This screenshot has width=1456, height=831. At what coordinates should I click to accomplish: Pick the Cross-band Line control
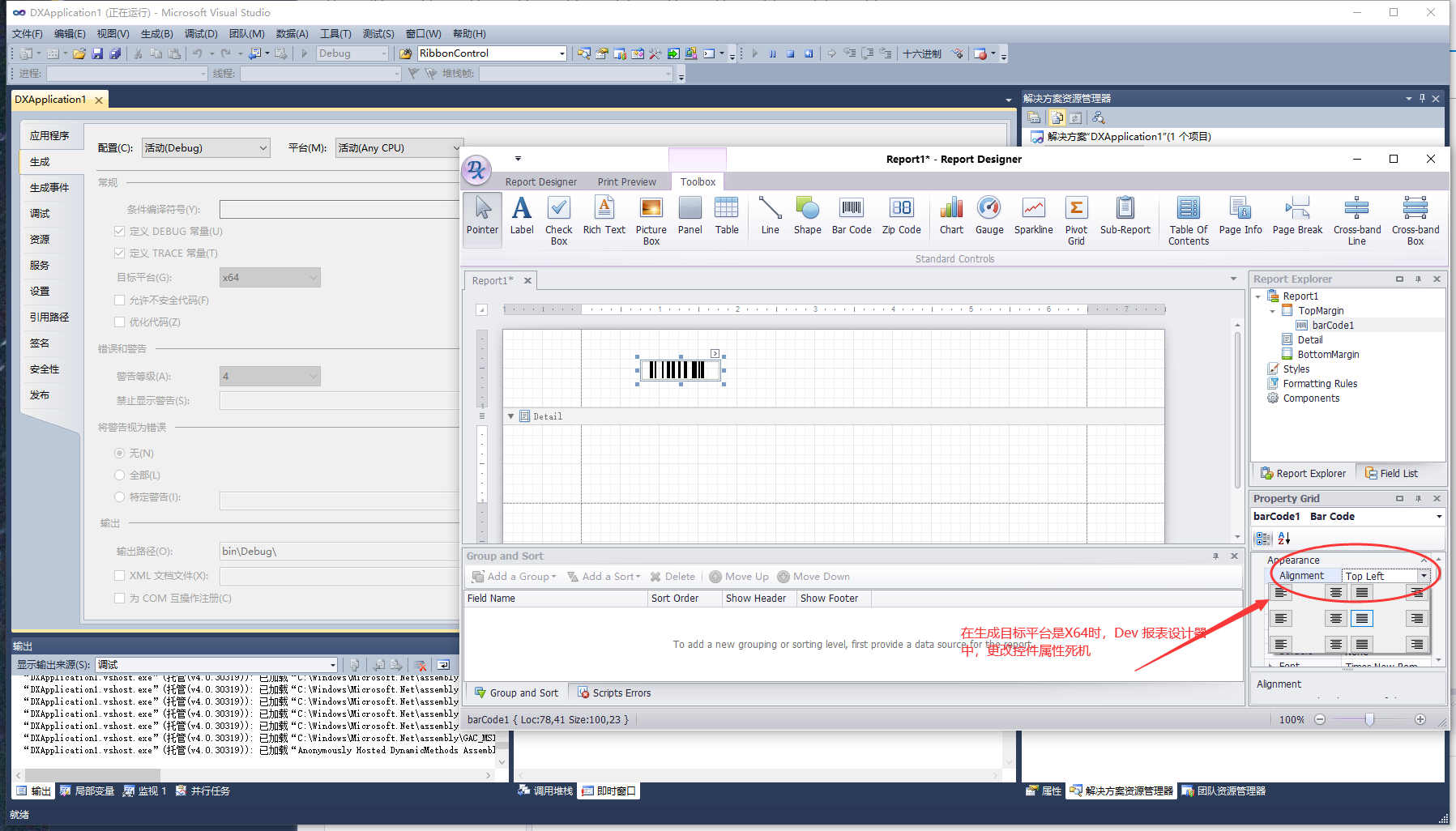pyautogui.click(x=1357, y=220)
